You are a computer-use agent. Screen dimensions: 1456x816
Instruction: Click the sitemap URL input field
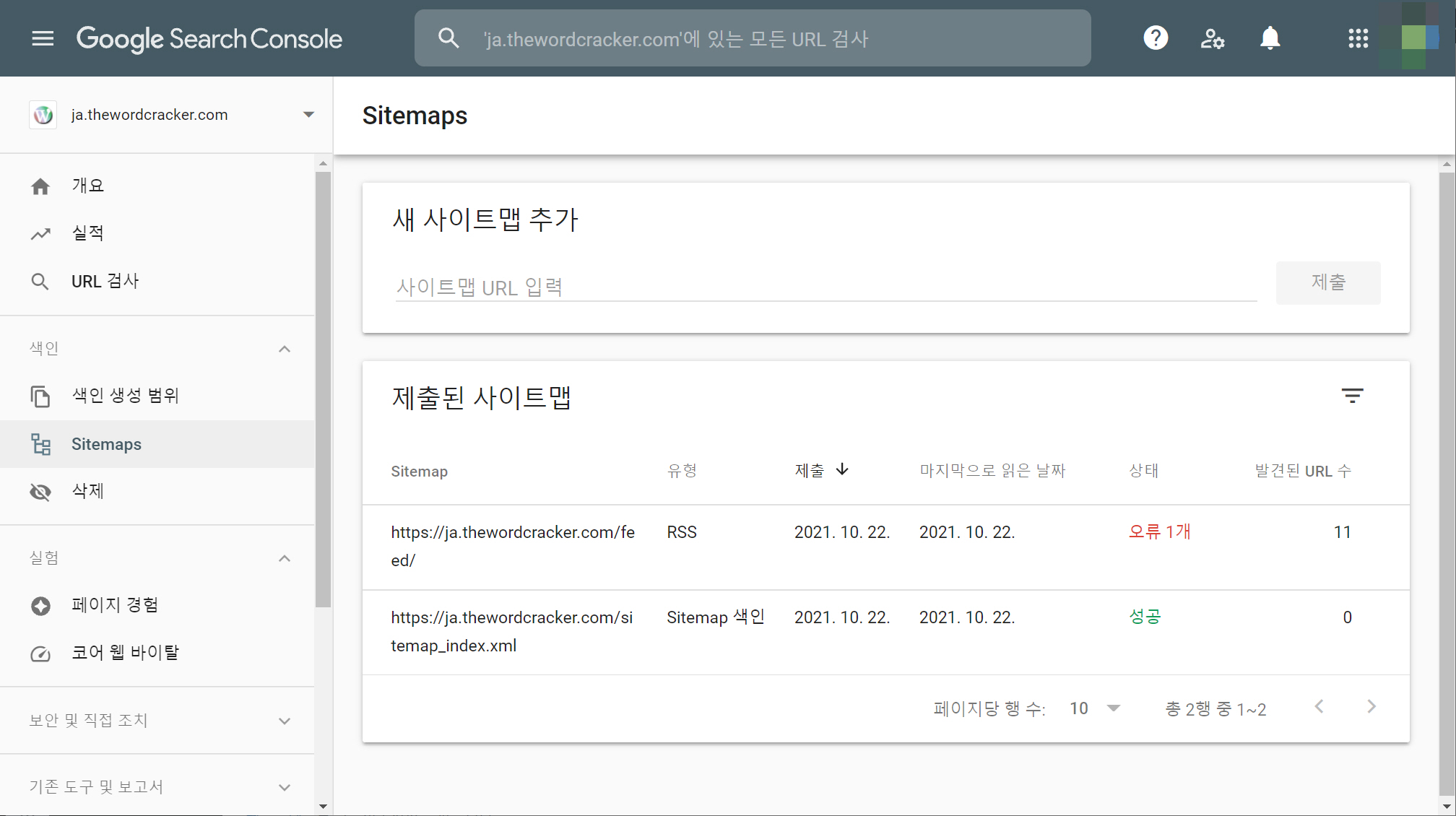(x=825, y=287)
